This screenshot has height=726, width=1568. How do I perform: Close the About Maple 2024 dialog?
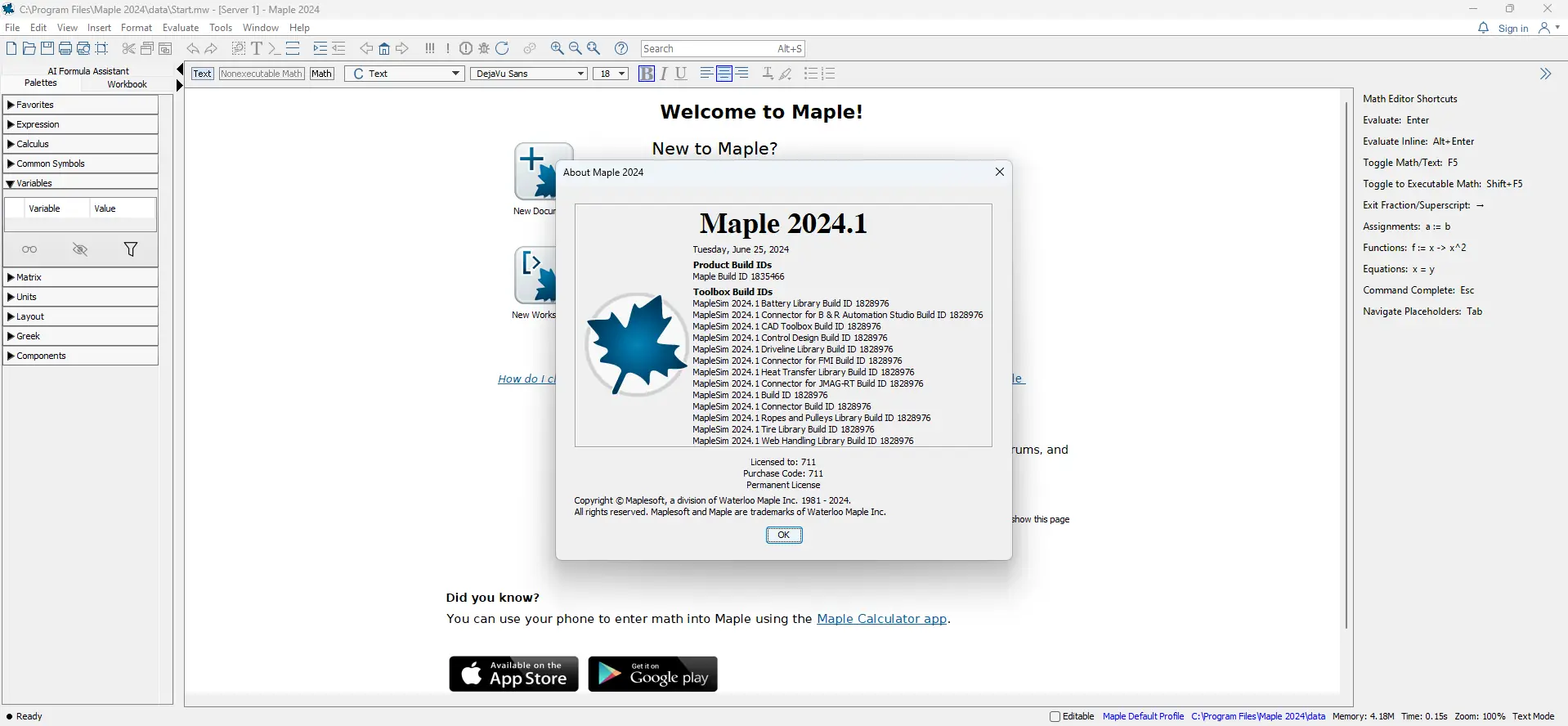click(x=999, y=172)
